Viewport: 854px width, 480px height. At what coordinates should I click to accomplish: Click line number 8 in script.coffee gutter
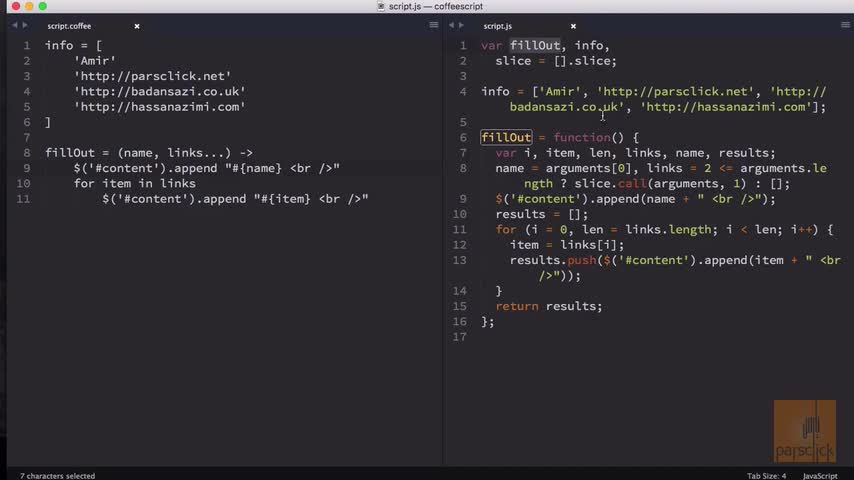(27, 153)
